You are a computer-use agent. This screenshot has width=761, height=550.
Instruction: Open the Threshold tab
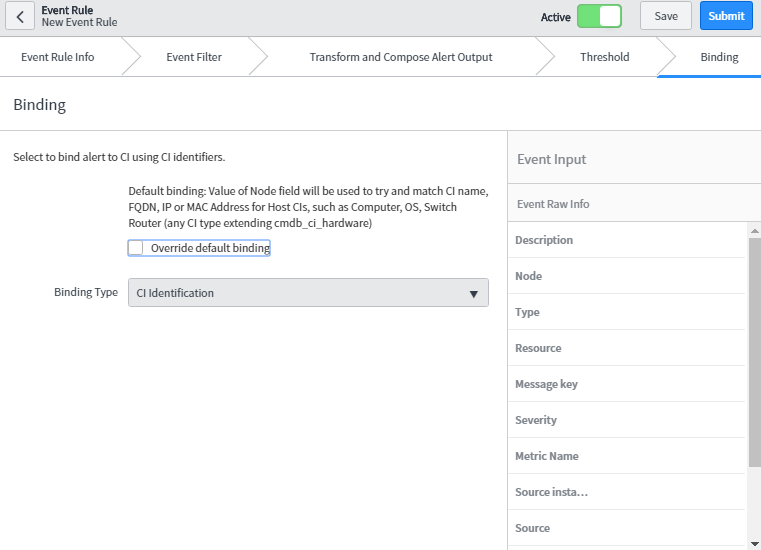click(x=604, y=57)
